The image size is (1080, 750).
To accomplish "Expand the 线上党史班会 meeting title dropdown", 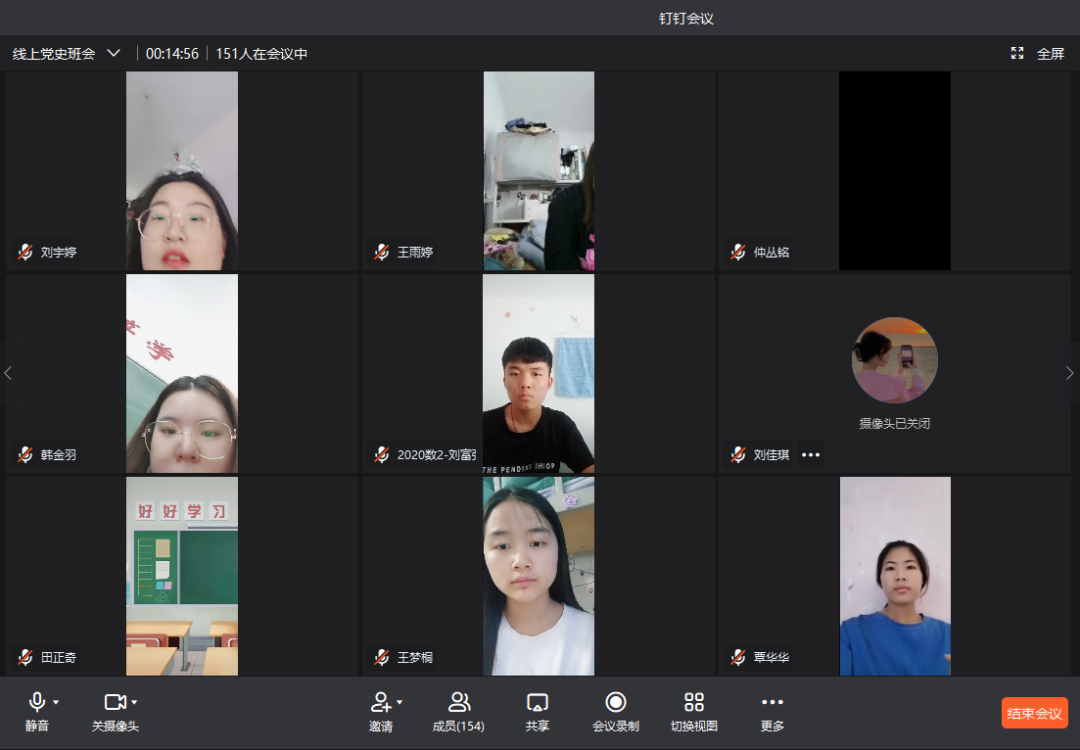I will click(x=113, y=53).
